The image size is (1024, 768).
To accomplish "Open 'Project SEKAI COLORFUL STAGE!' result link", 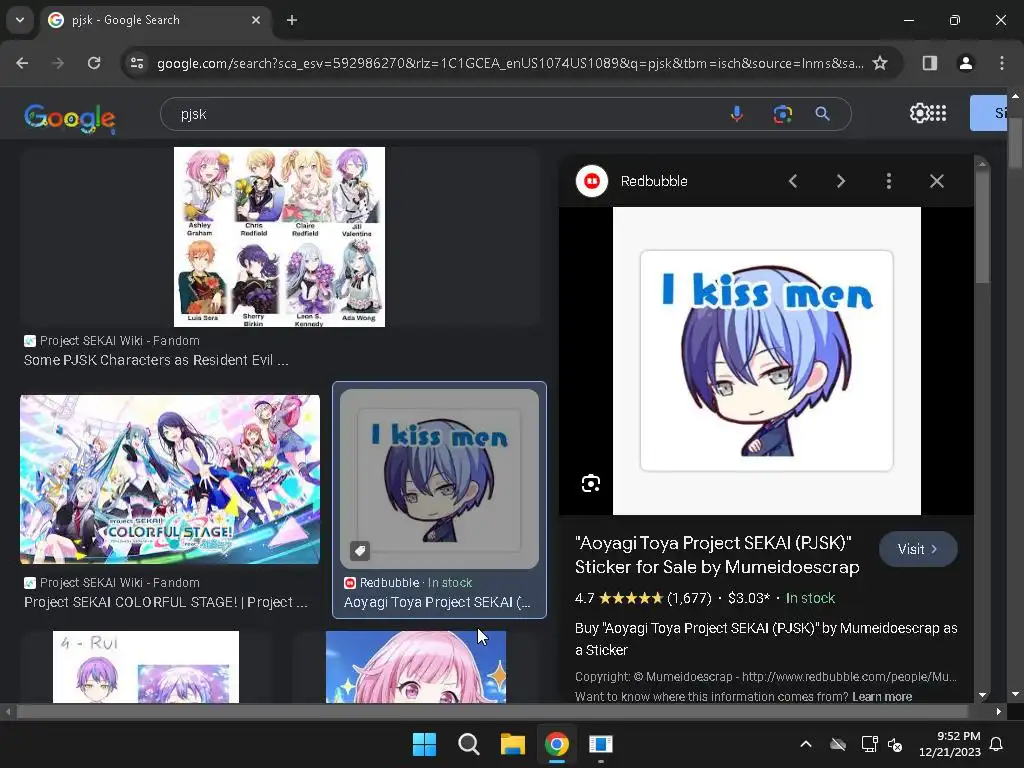I will point(166,602).
